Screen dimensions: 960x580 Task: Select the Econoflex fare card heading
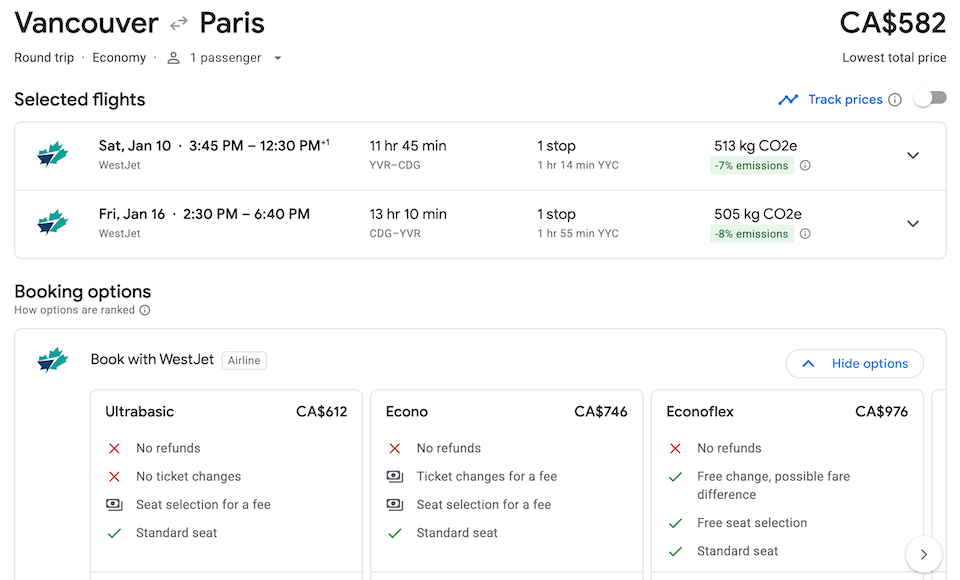point(700,412)
